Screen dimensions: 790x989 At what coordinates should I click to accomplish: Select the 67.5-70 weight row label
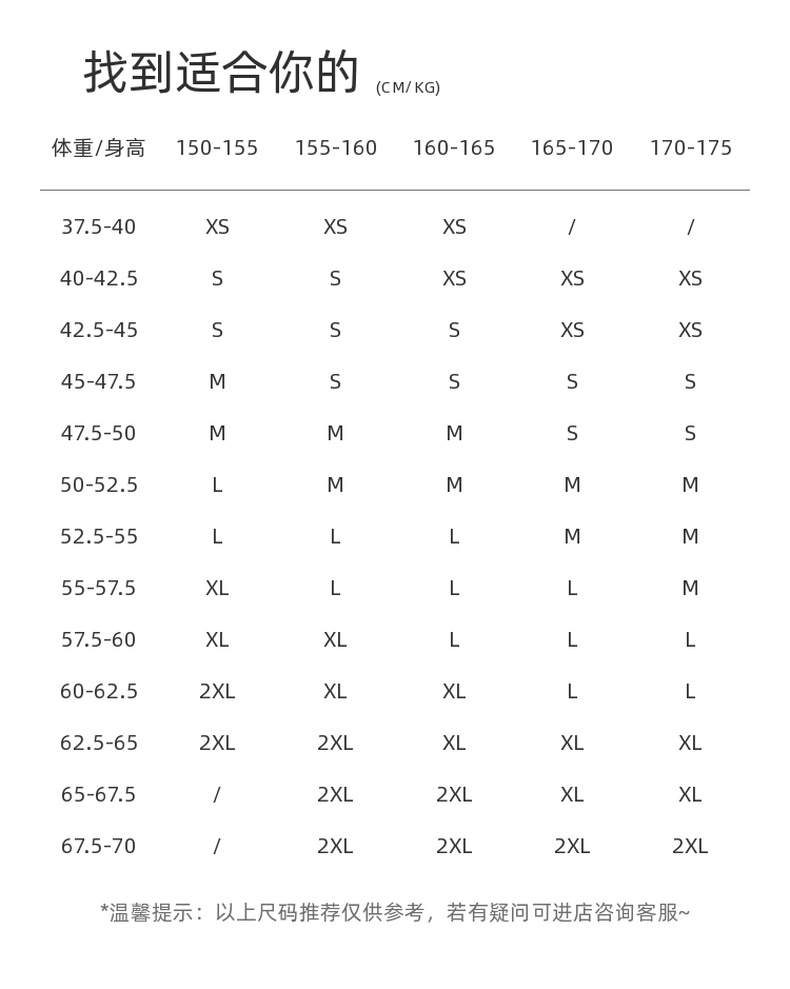[98, 846]
